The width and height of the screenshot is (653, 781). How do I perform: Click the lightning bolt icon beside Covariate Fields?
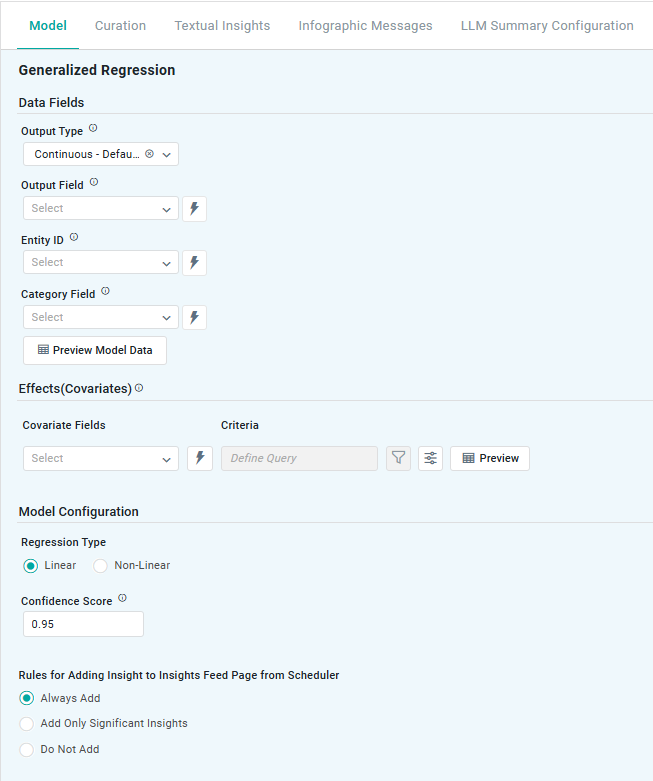tap(200, 458)
